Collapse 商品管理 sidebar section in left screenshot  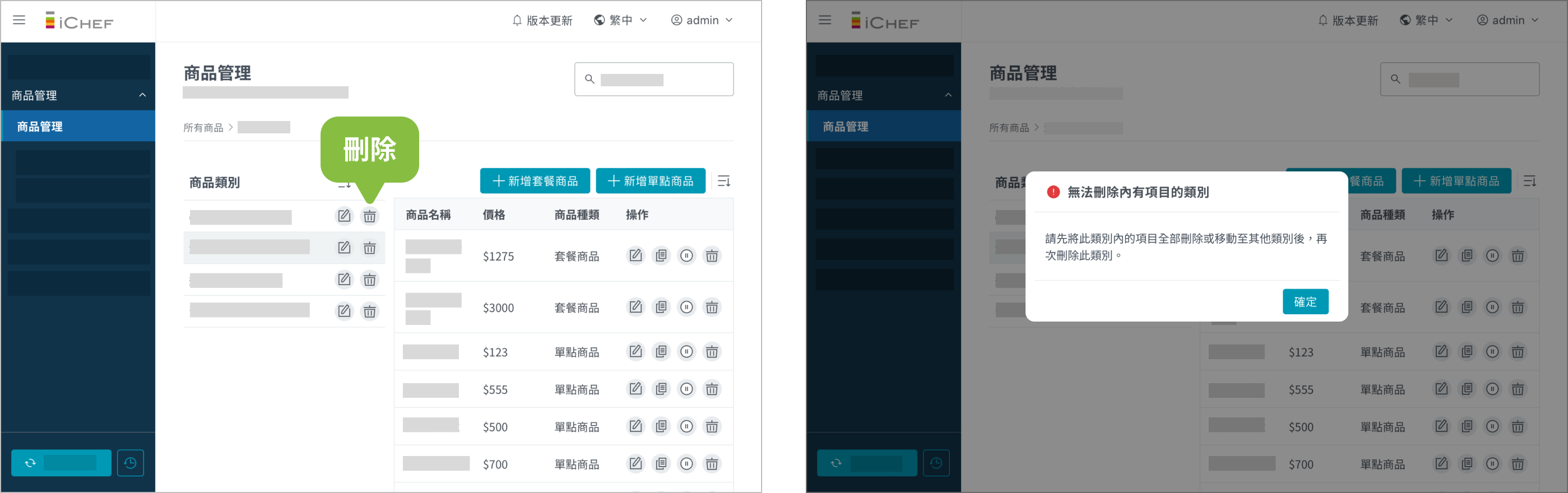pos(142,95)
